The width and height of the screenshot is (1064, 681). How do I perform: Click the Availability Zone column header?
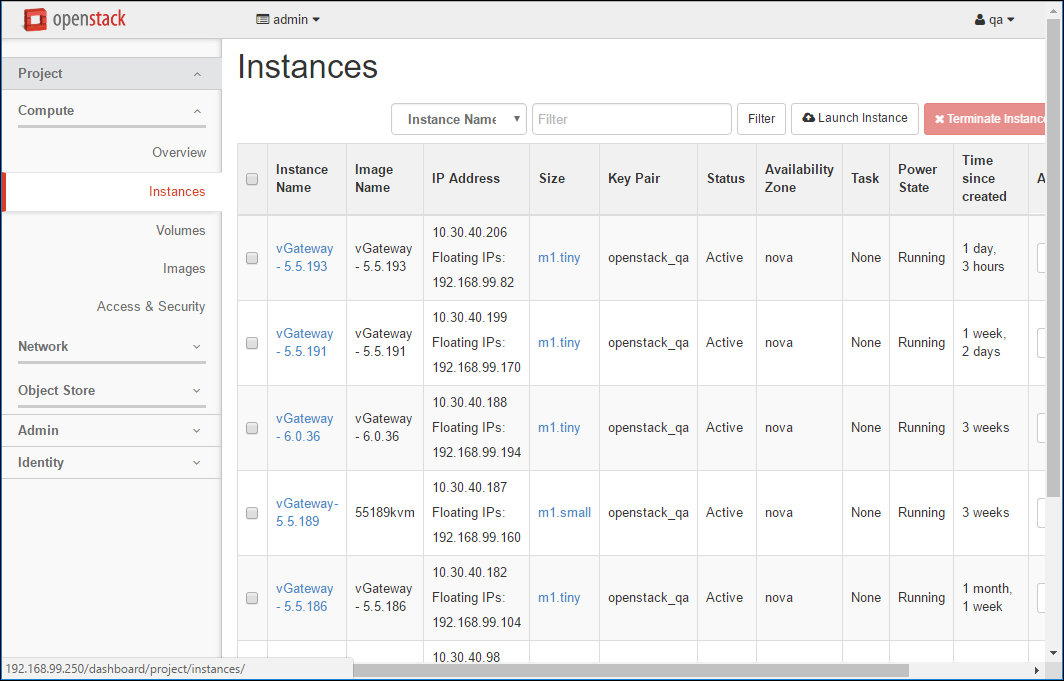(x=799, y=178)
